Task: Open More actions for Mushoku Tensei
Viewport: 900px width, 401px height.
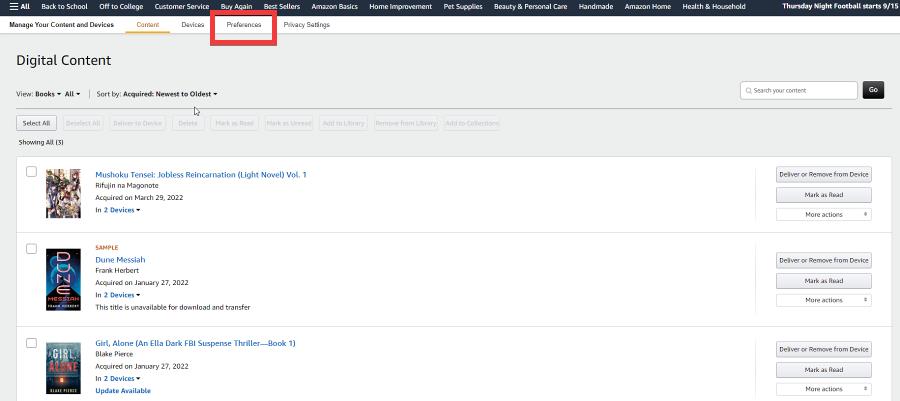Action: [824, 215]
